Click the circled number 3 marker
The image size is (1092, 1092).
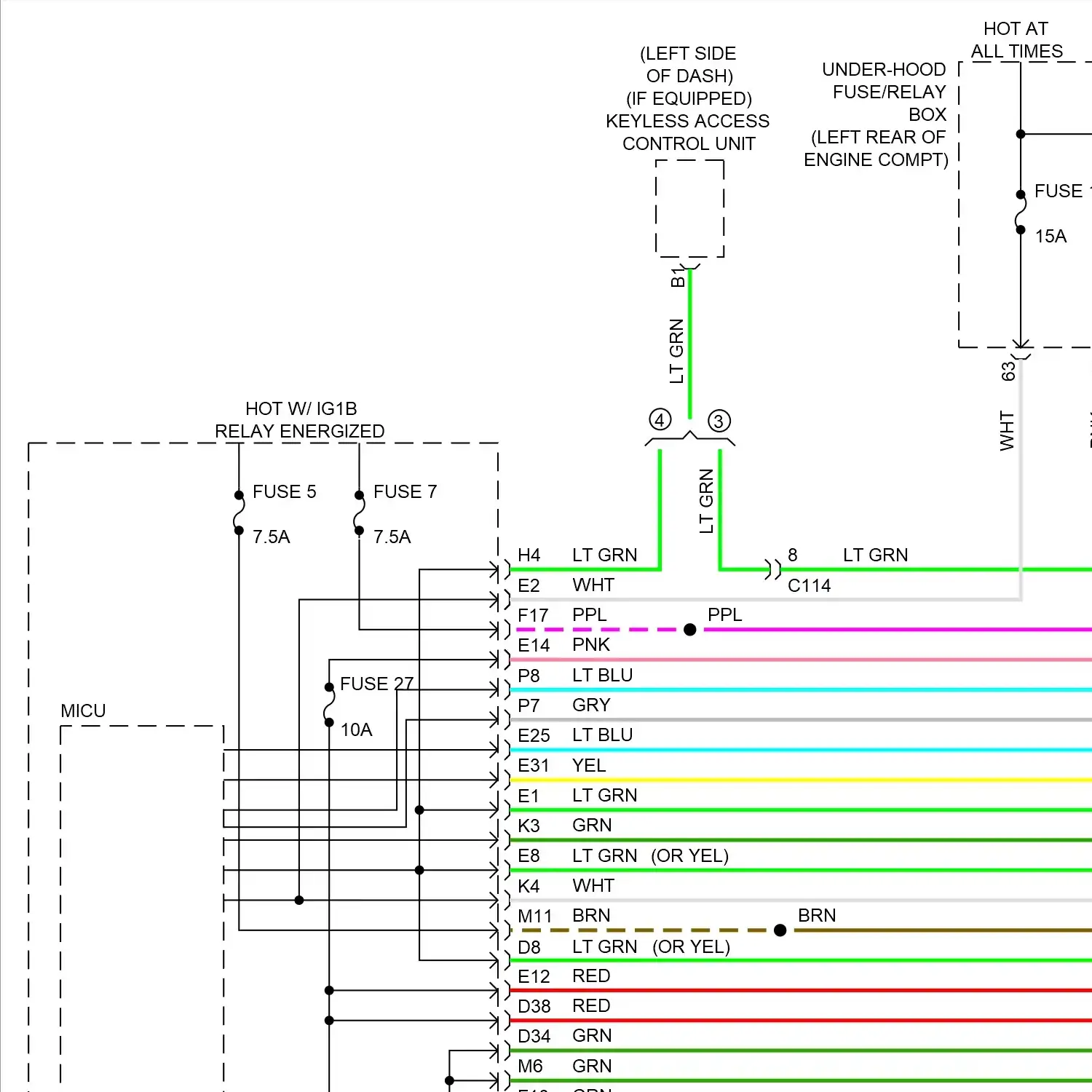719,421
